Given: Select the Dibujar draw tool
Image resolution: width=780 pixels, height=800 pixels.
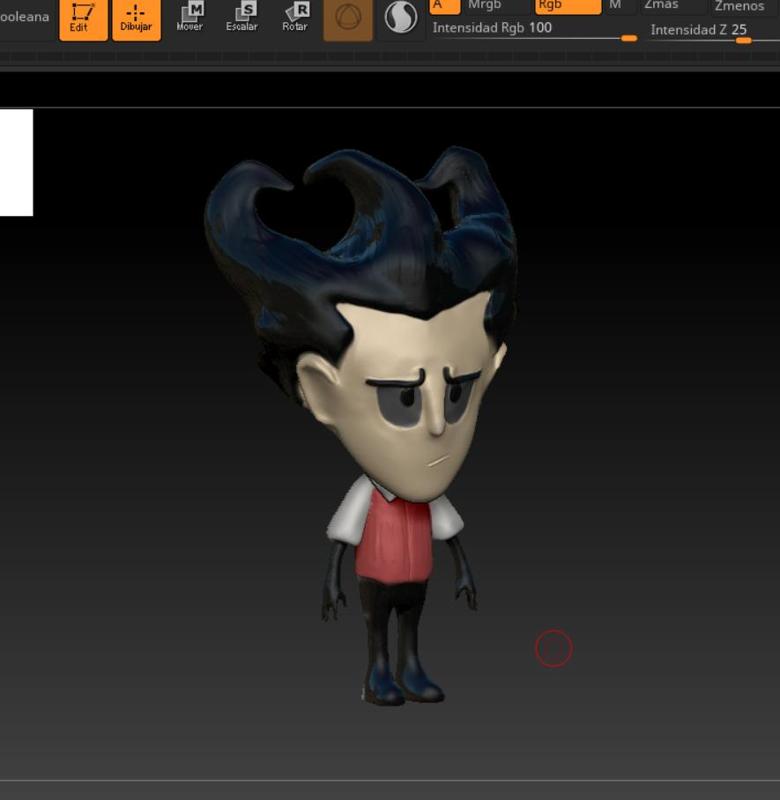Looking at the screenshot, I should 136,19.
